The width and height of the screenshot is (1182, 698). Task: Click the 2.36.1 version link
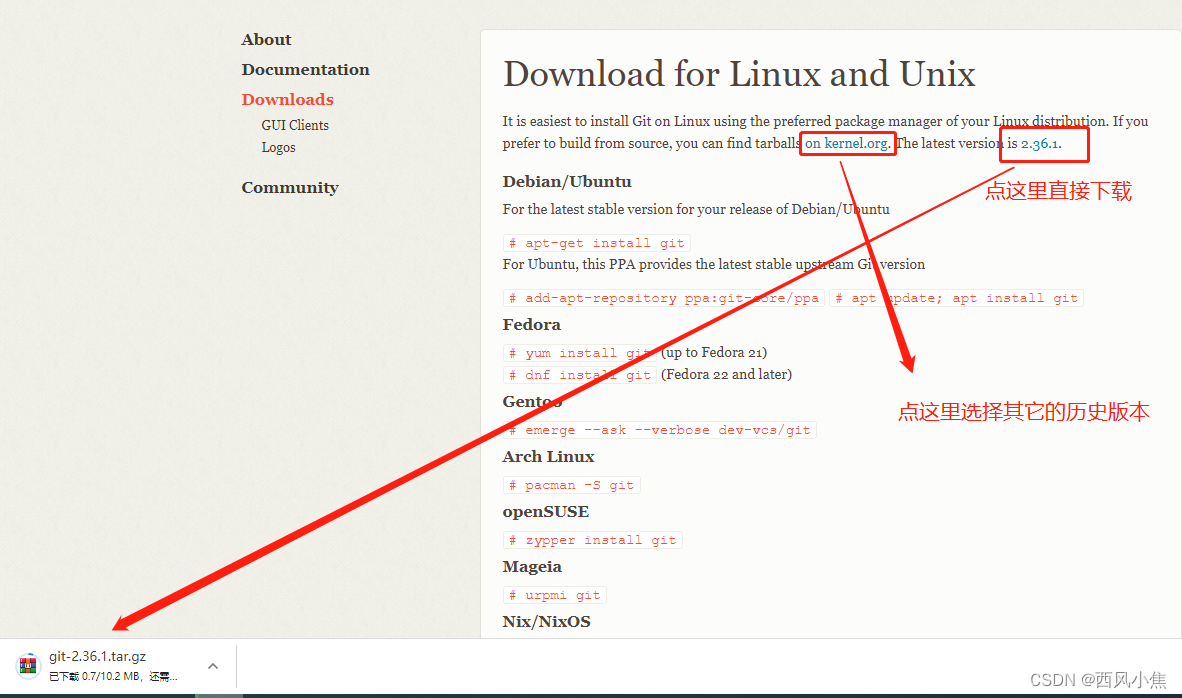tap(1039, 143)
